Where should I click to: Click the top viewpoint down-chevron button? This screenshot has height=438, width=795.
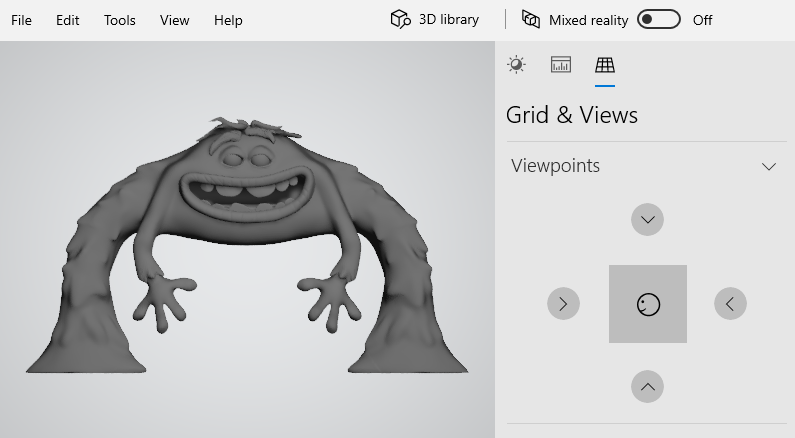647,220
